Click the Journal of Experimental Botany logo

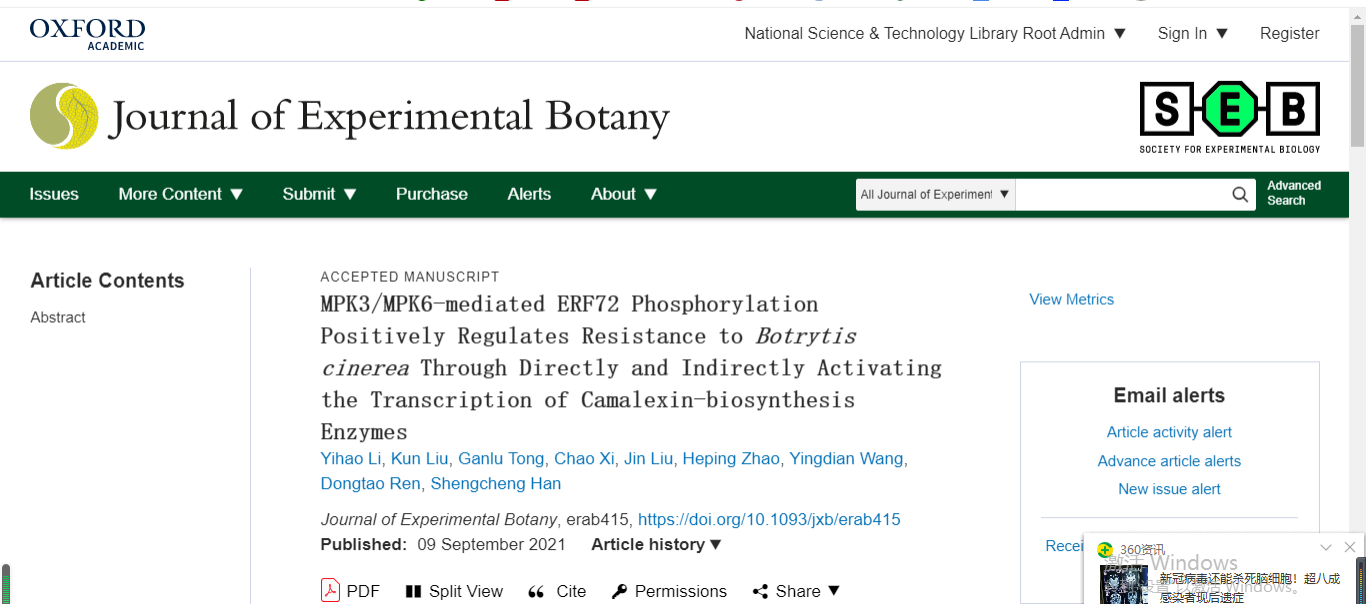coord(349,117)
